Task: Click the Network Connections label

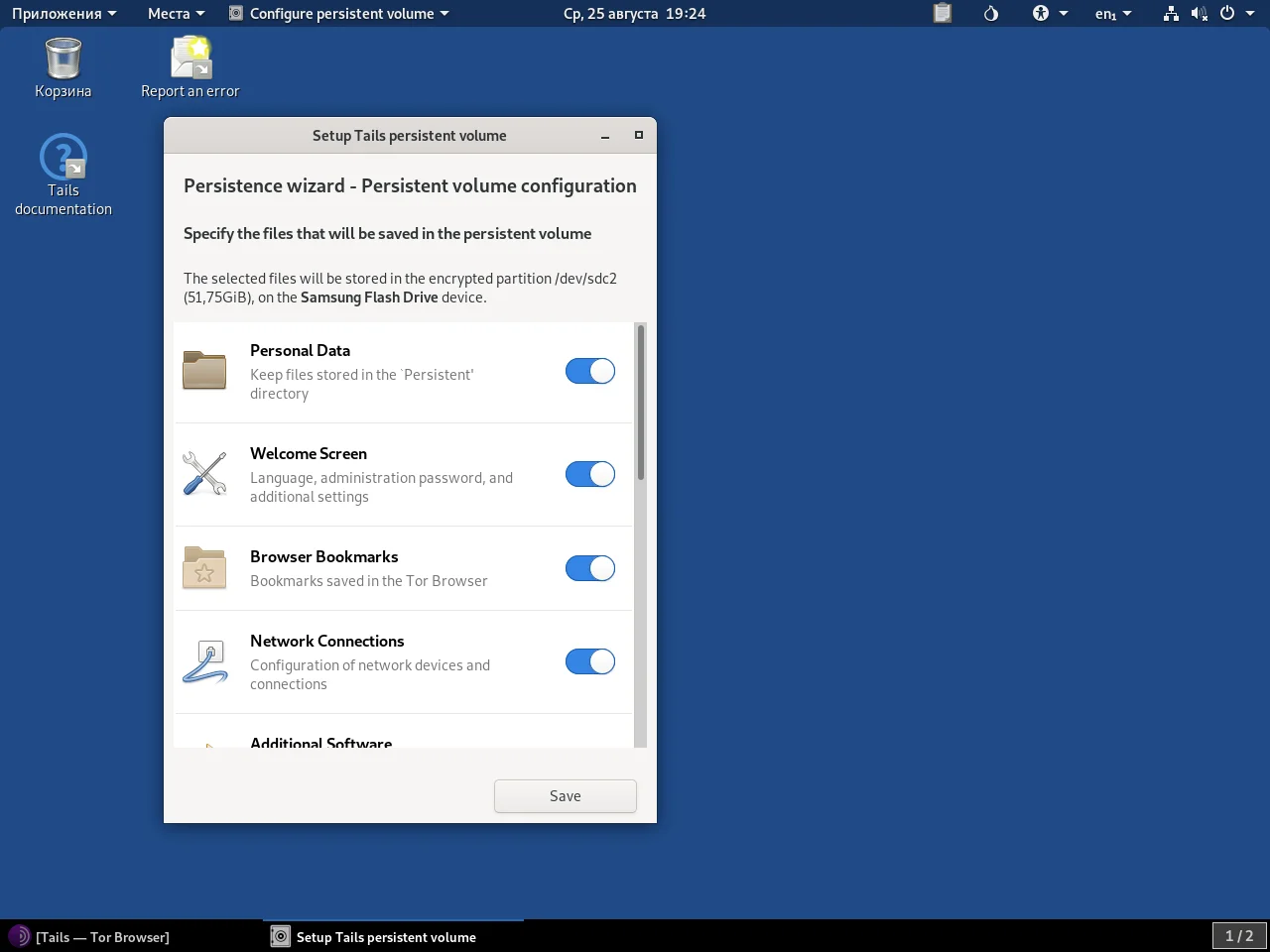Action: pos(327,641)
